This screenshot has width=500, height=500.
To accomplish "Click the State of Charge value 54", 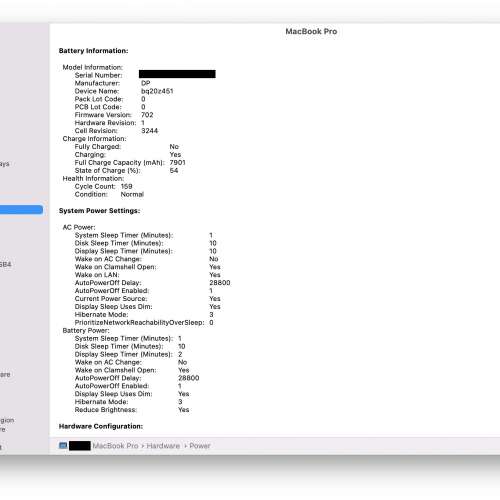I will [x=174, y=171].
